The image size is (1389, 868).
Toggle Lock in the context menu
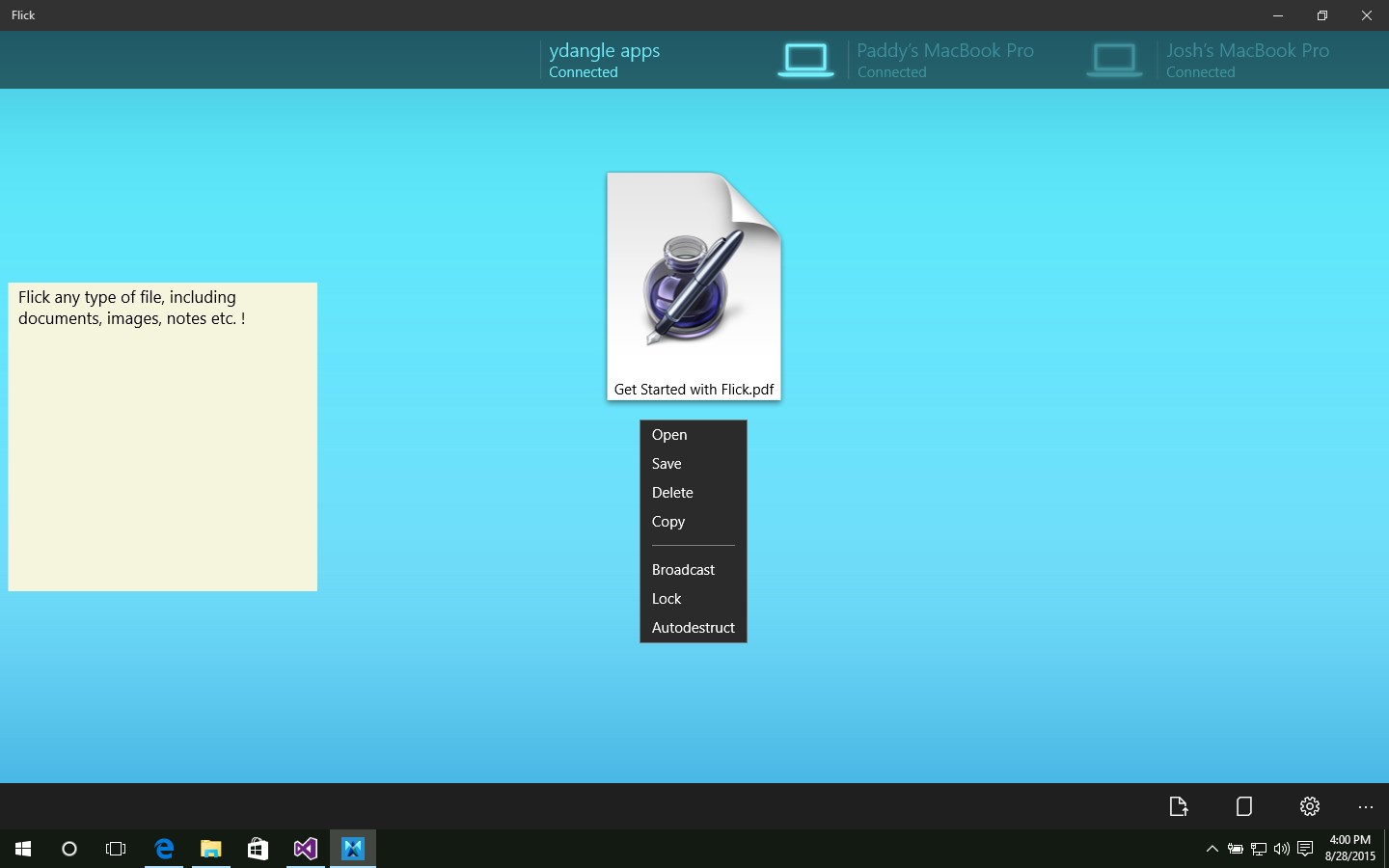pos(667,599)
